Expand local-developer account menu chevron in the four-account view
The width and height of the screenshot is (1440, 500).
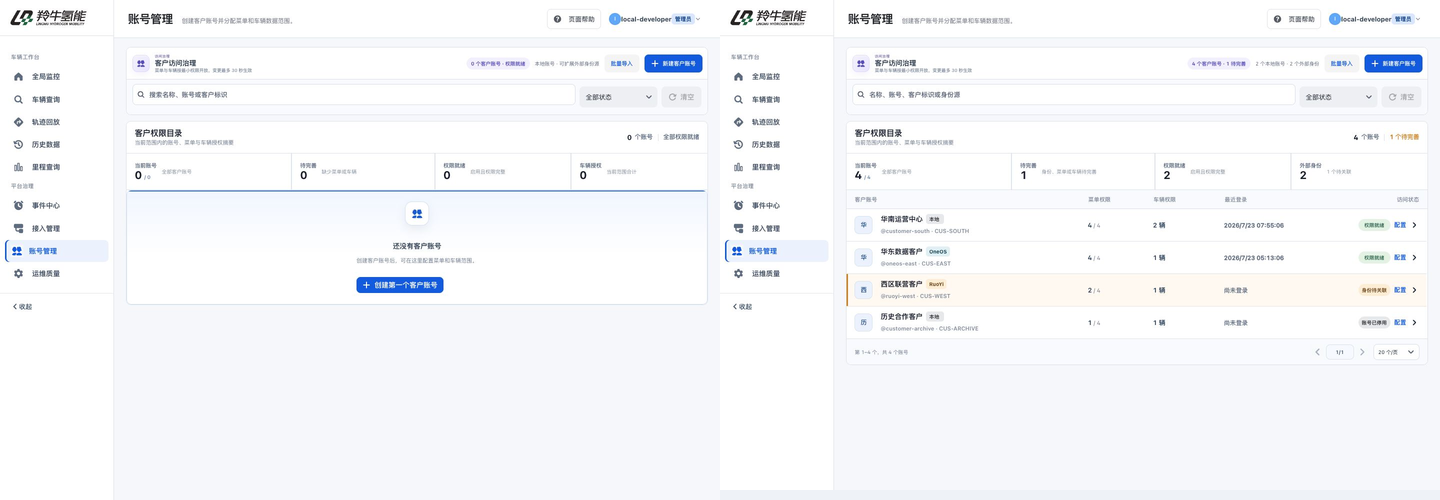click(x=1418, y=19)
